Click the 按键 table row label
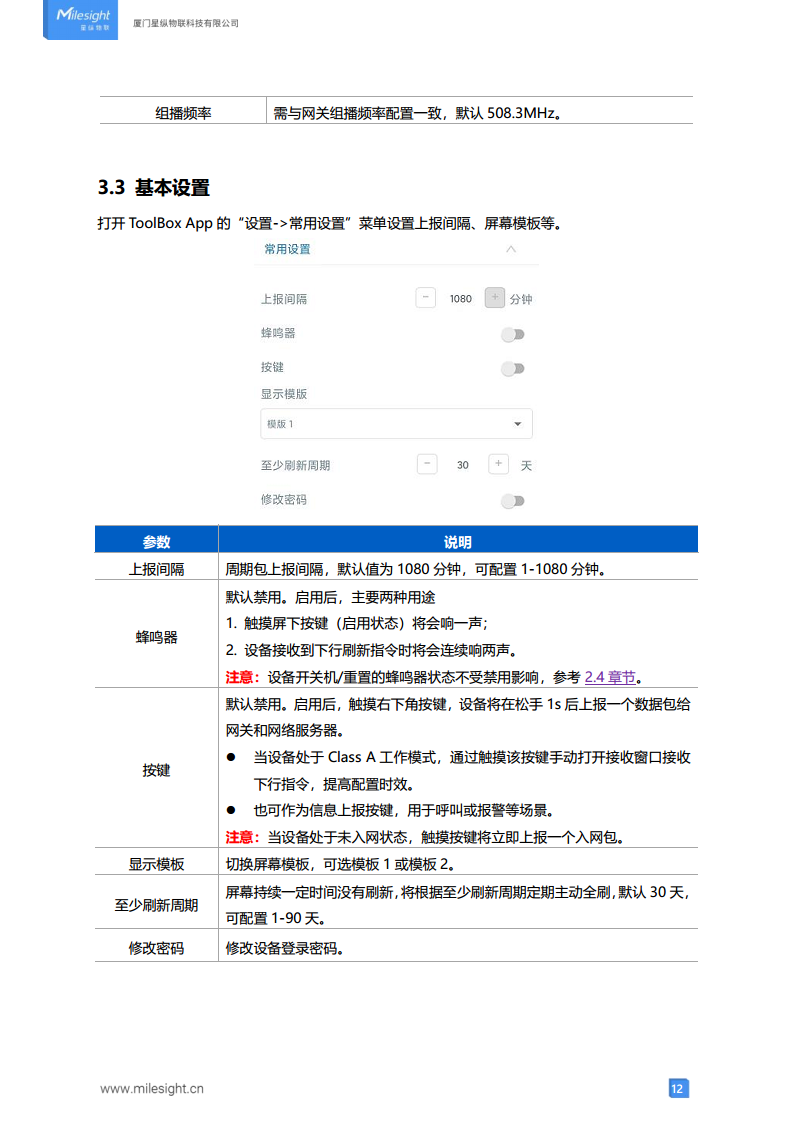This screenshot has width=793, height=1122. [x=156, y=770]
